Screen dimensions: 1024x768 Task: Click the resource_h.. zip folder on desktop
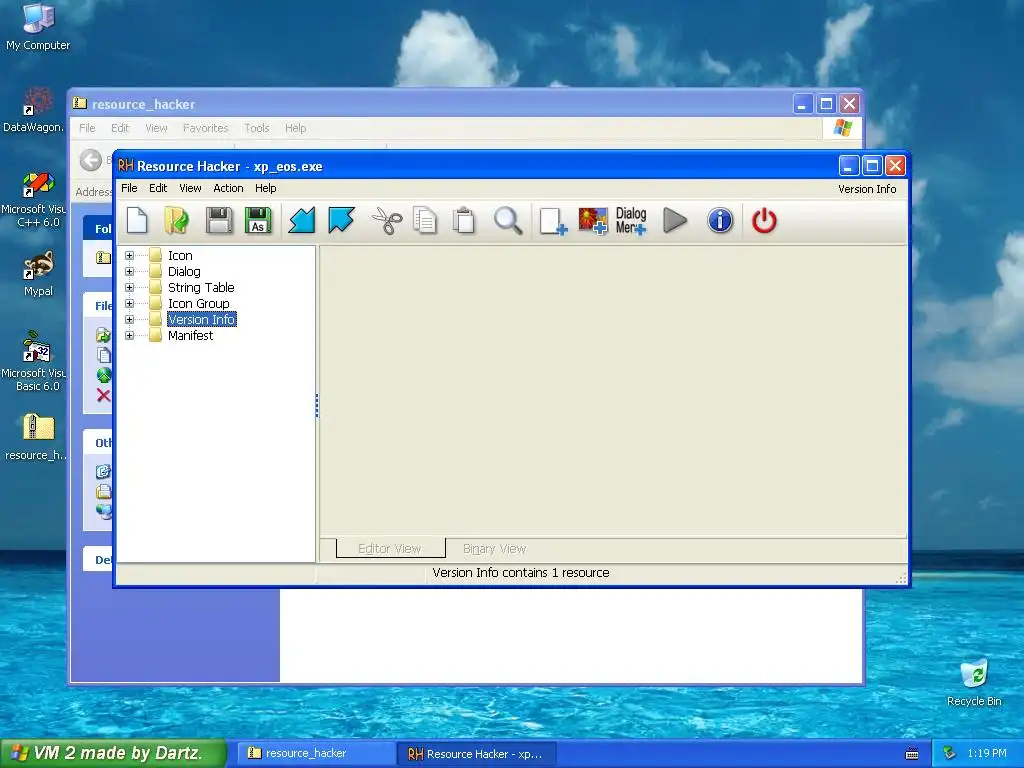click(37, 437)
